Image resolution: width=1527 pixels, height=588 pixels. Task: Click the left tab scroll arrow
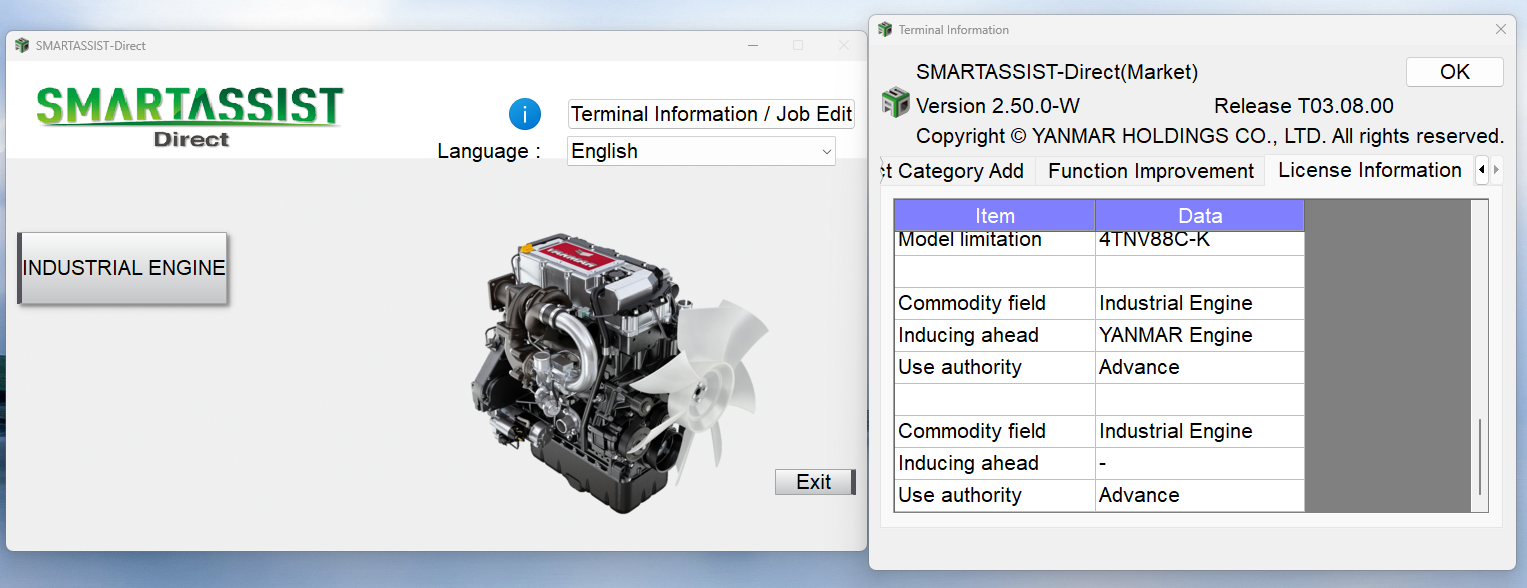(1482, 170)
